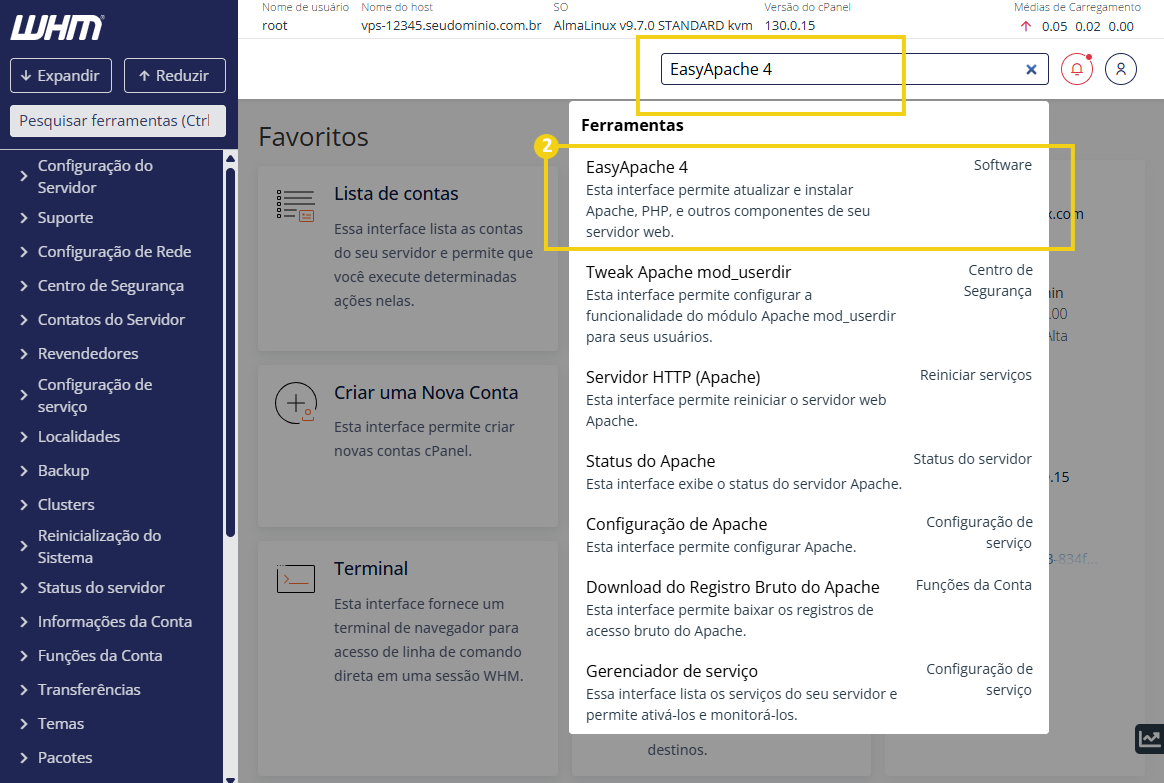Open the notification bell
The height and width of the screenshot is (783, 1164).
pyautogui.click(x=1078, y=69)
